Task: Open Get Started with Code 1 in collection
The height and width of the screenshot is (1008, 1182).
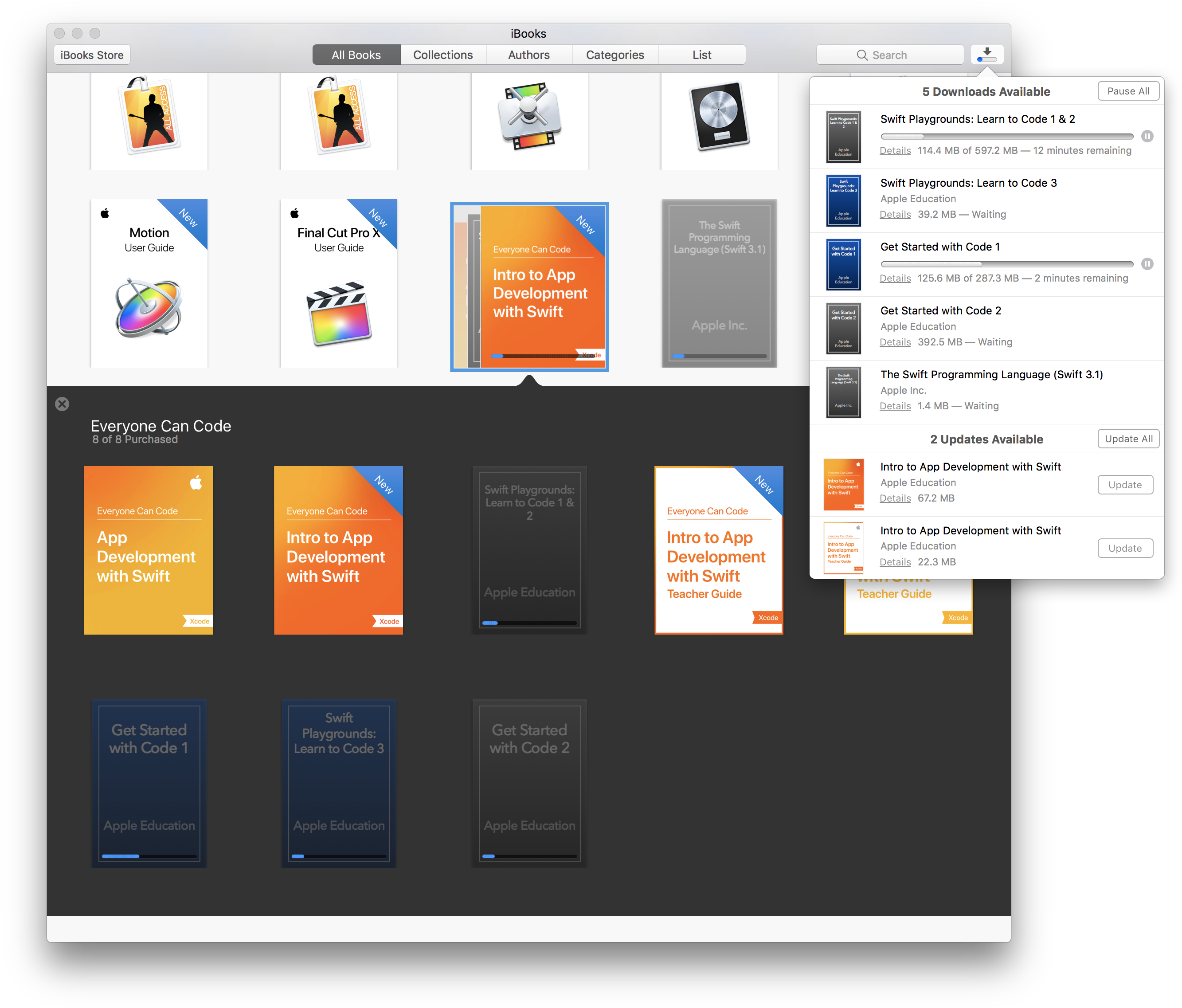Action: (149, 784)
